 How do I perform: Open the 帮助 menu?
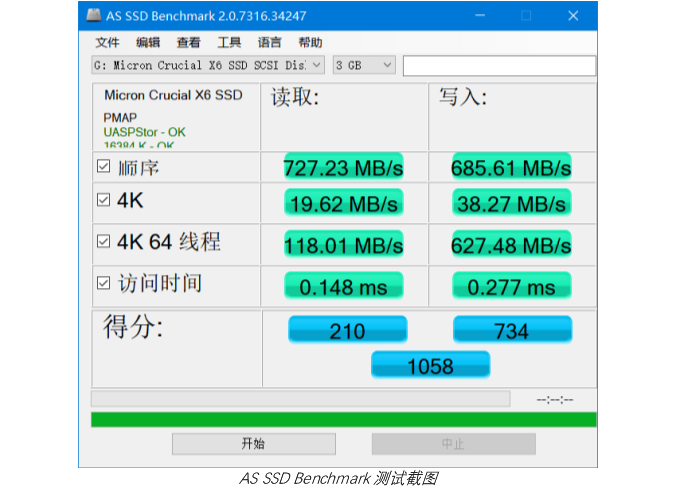point(310,43)
